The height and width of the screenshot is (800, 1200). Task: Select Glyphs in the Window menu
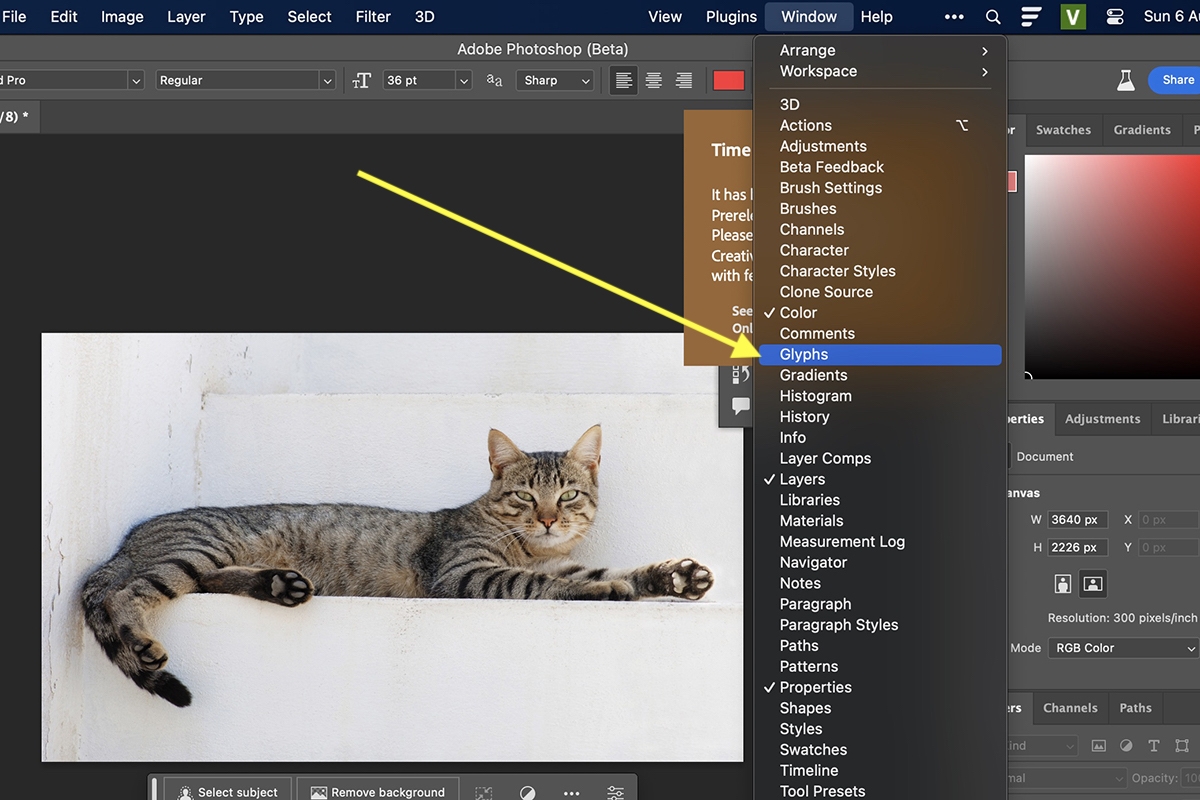880,354
